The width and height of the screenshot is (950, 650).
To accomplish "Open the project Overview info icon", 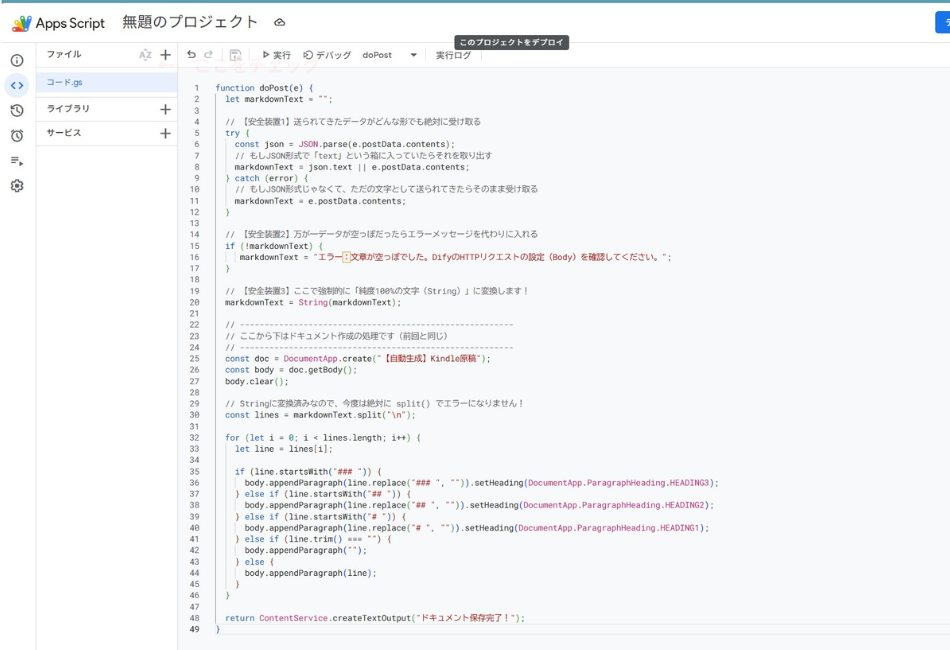I will click(x=17, y=60).
